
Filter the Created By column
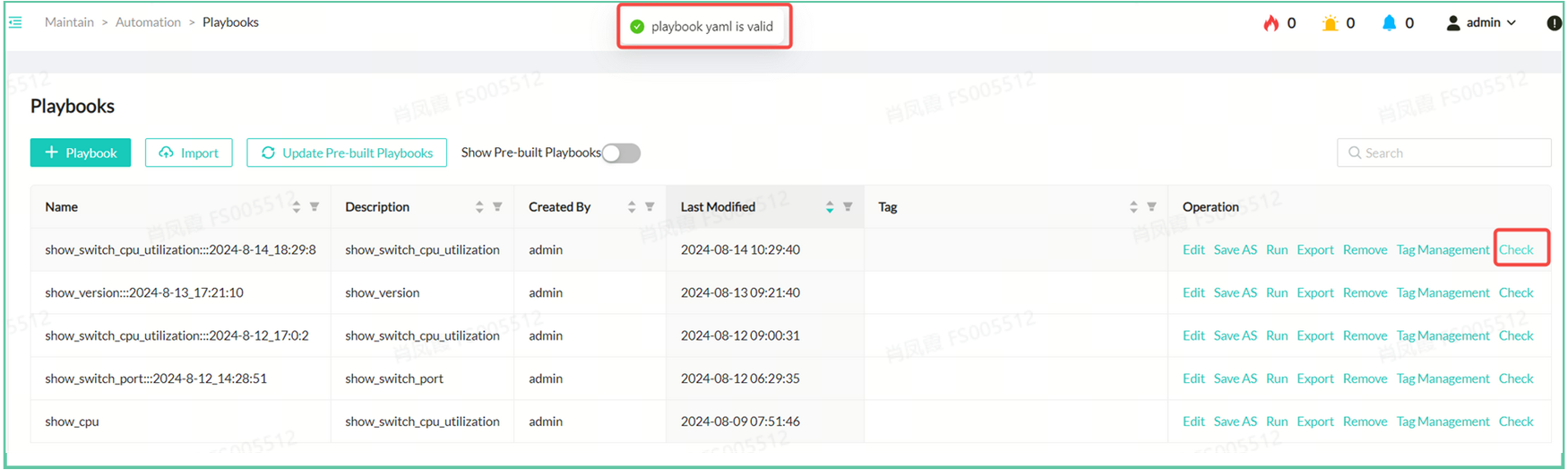650,207
